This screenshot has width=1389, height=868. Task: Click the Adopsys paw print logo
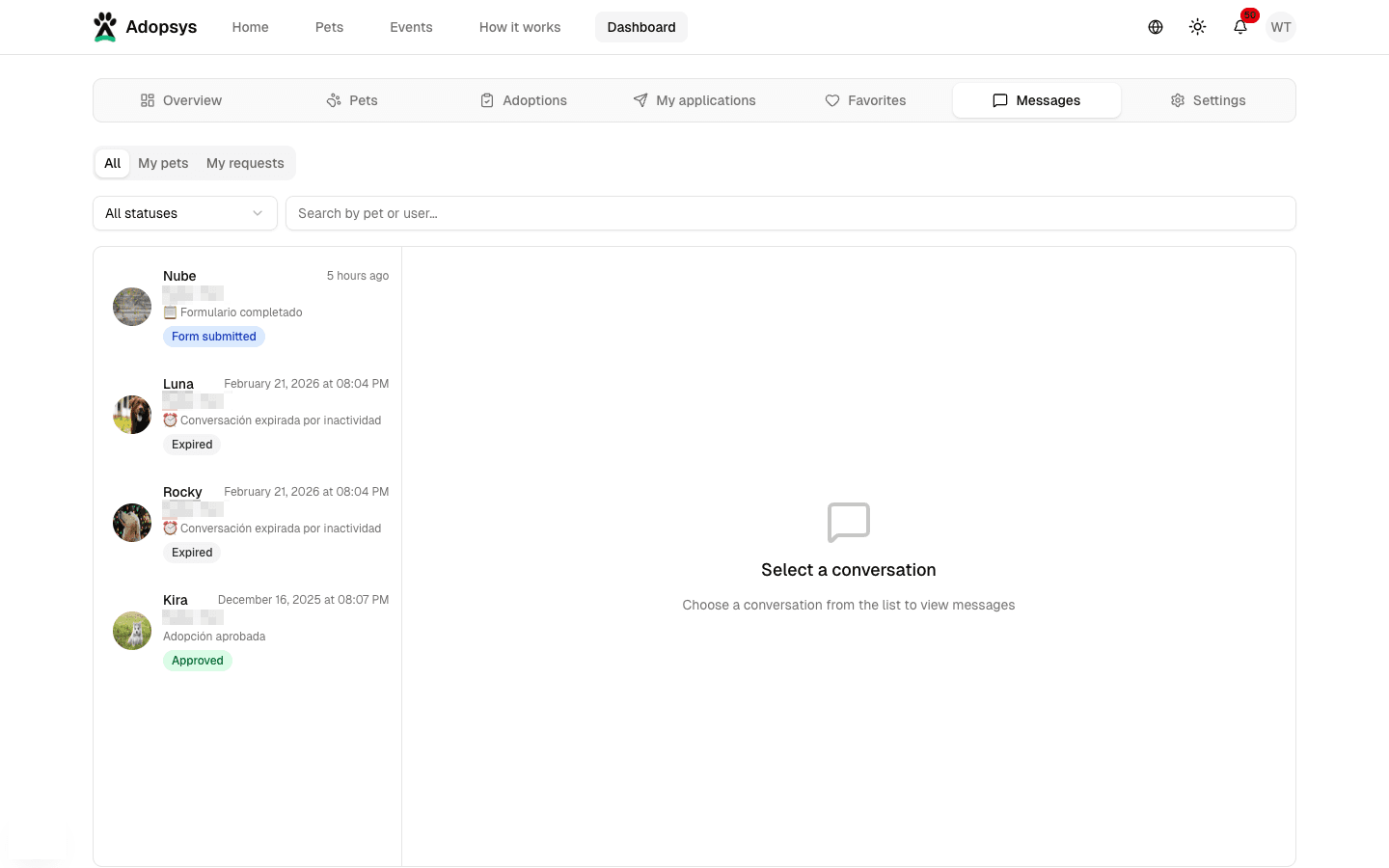pos(105,26)
